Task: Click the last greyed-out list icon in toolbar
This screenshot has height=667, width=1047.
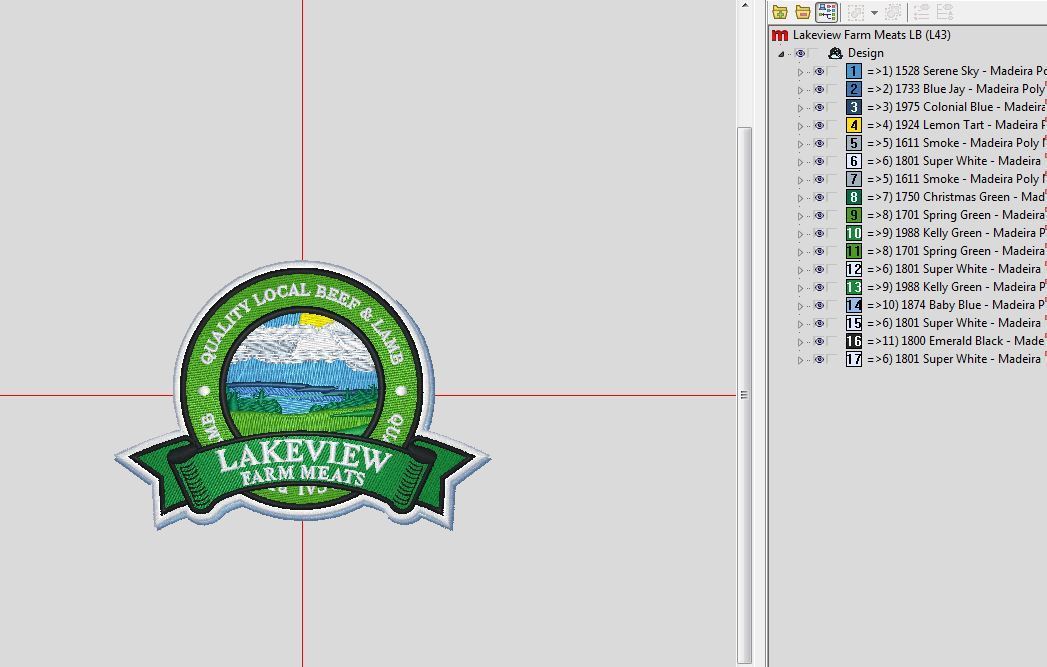Action: click(x=945, y=12)
